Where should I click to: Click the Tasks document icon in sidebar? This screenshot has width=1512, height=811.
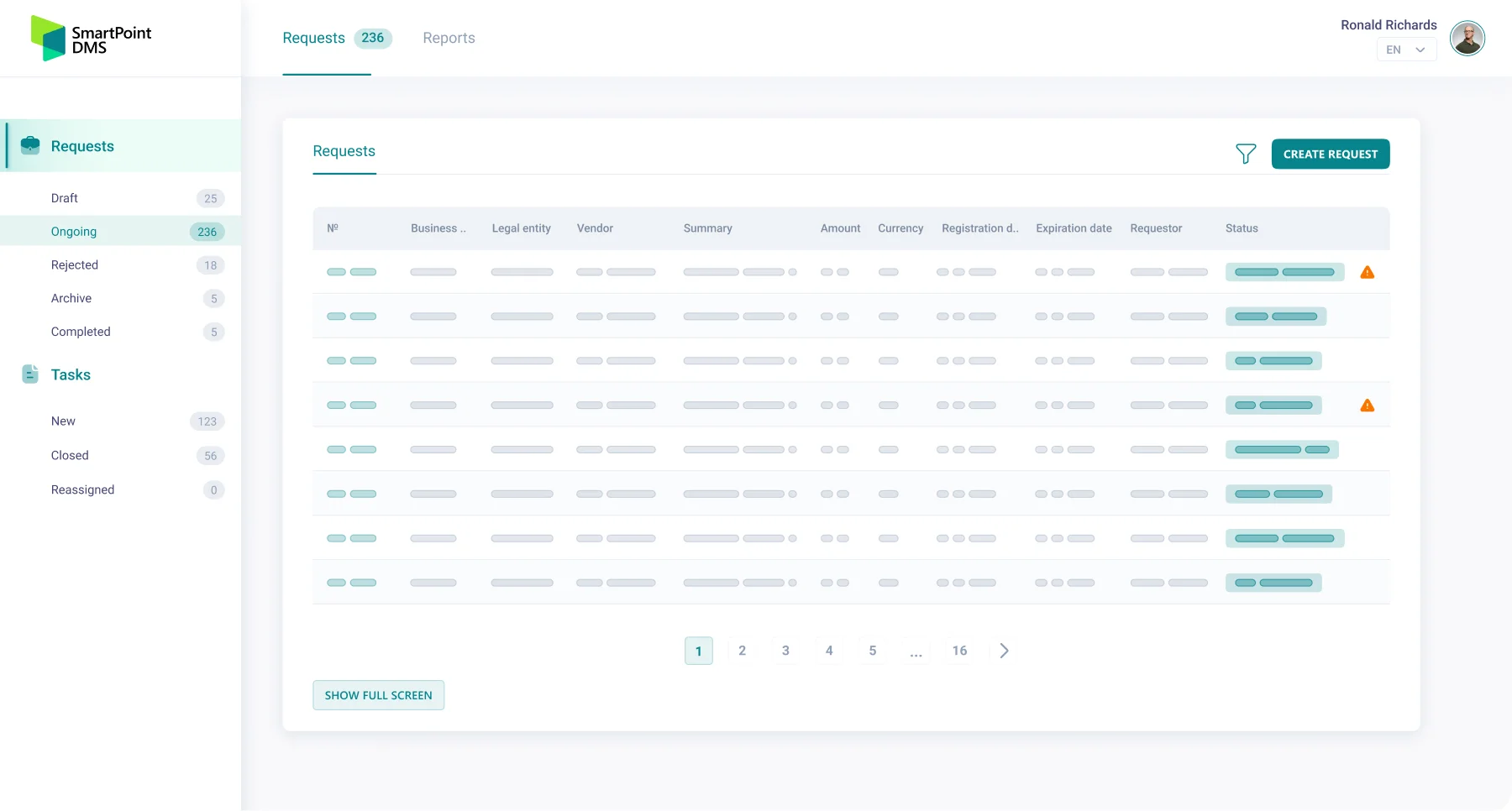pos(30,374)
